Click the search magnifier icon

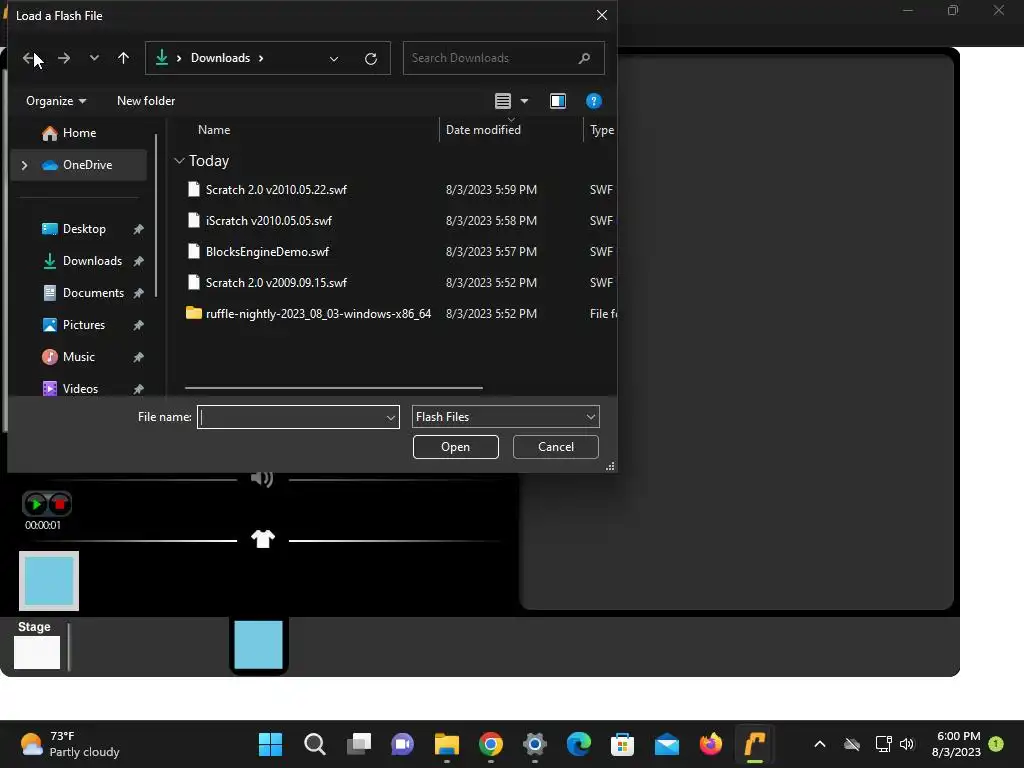tap(584, 58)
